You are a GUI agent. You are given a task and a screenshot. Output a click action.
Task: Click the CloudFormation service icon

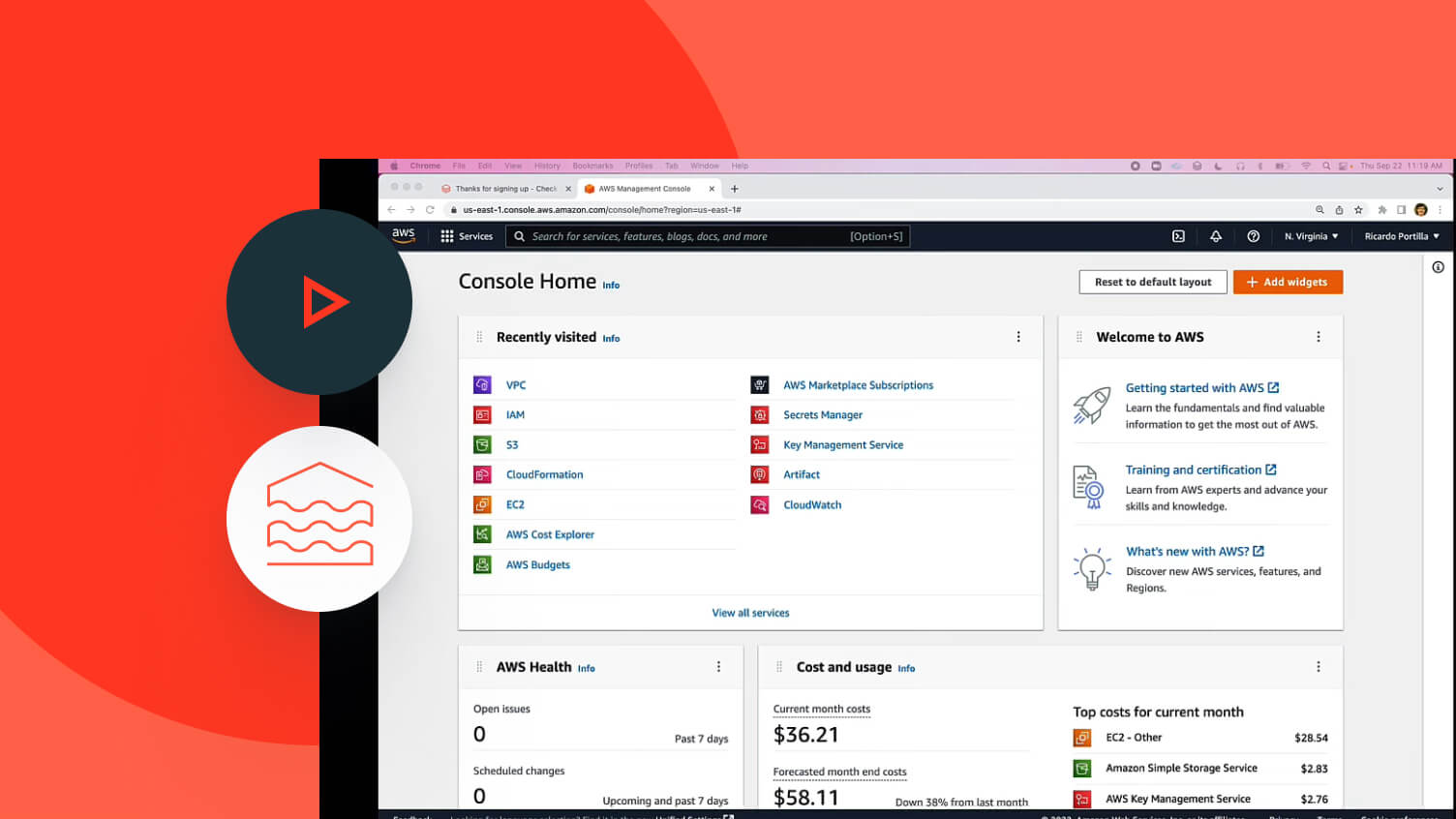pos(482,475)
